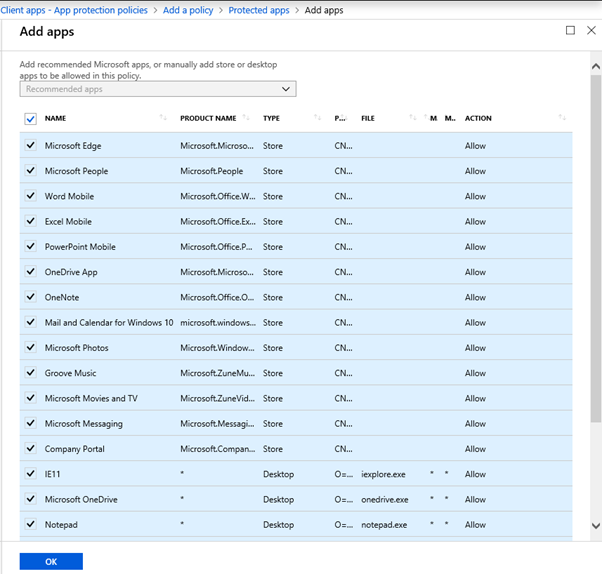Image resolution: width=602 pixels, height=574 pixels.
Task: Click the FILE column header
Action: coord(368,118)
